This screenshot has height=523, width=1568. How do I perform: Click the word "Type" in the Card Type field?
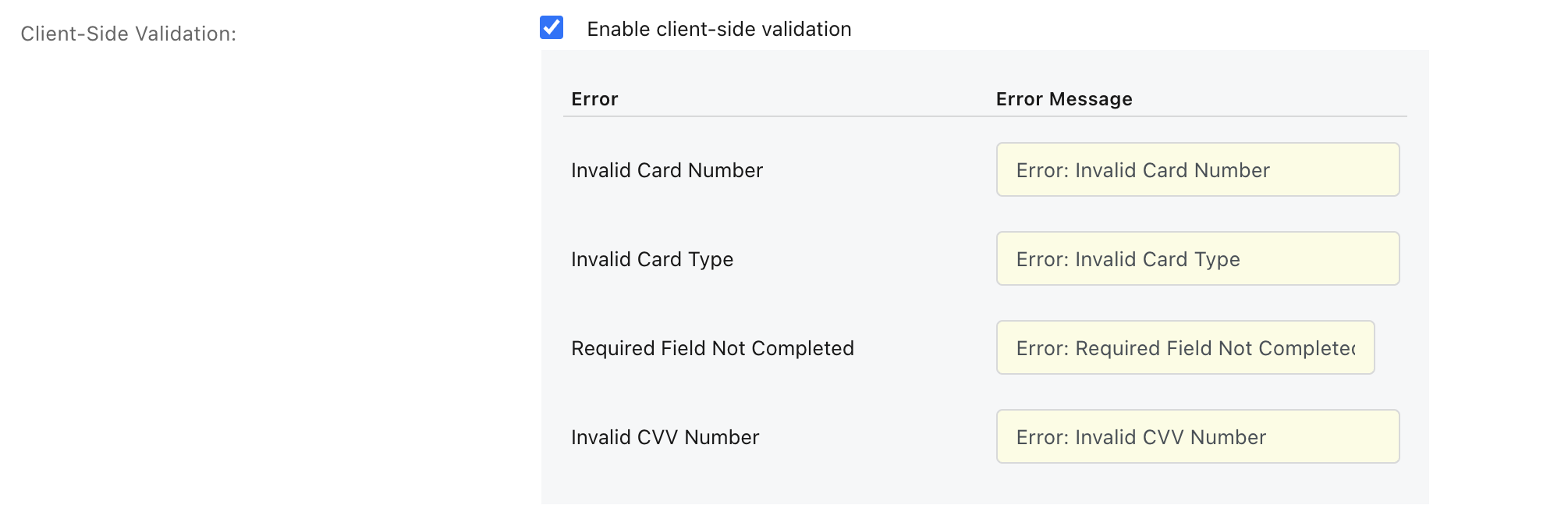[x=1217, y=260]
